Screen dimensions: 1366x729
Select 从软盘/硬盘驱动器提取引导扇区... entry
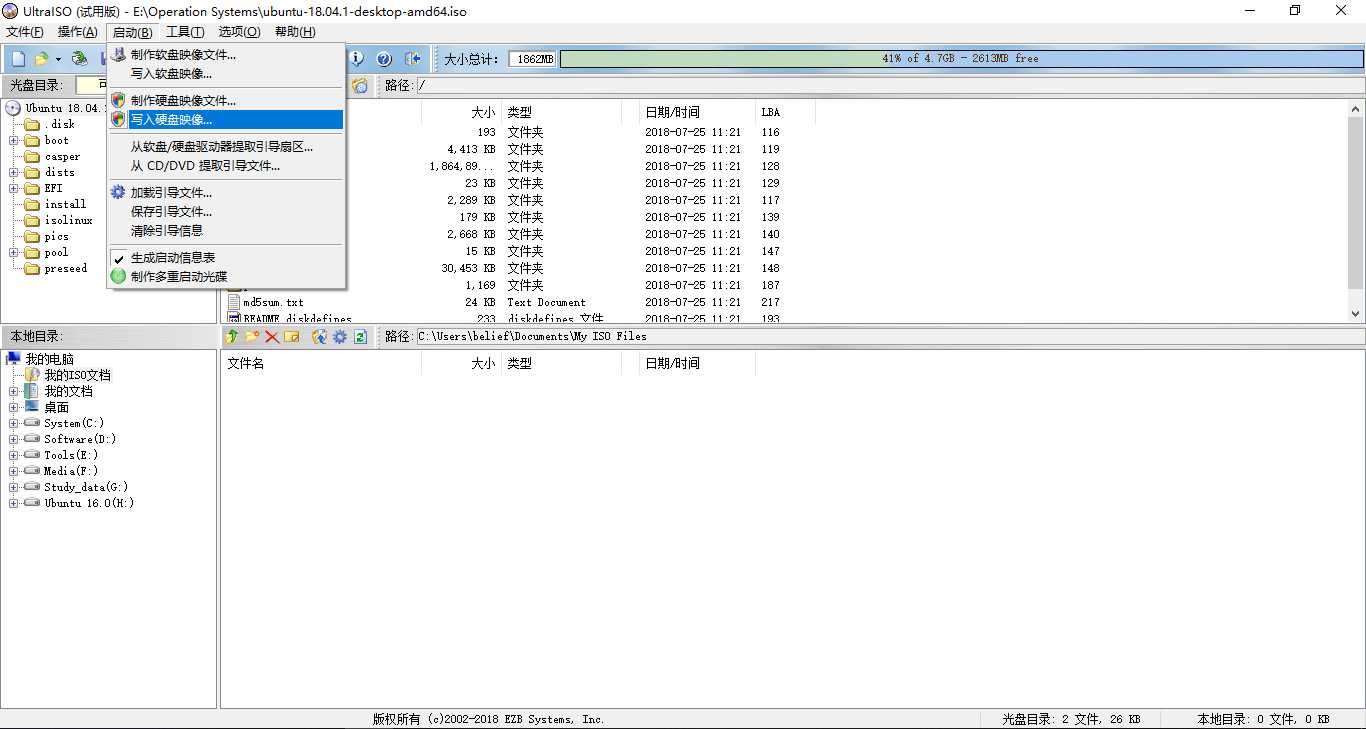226,147
